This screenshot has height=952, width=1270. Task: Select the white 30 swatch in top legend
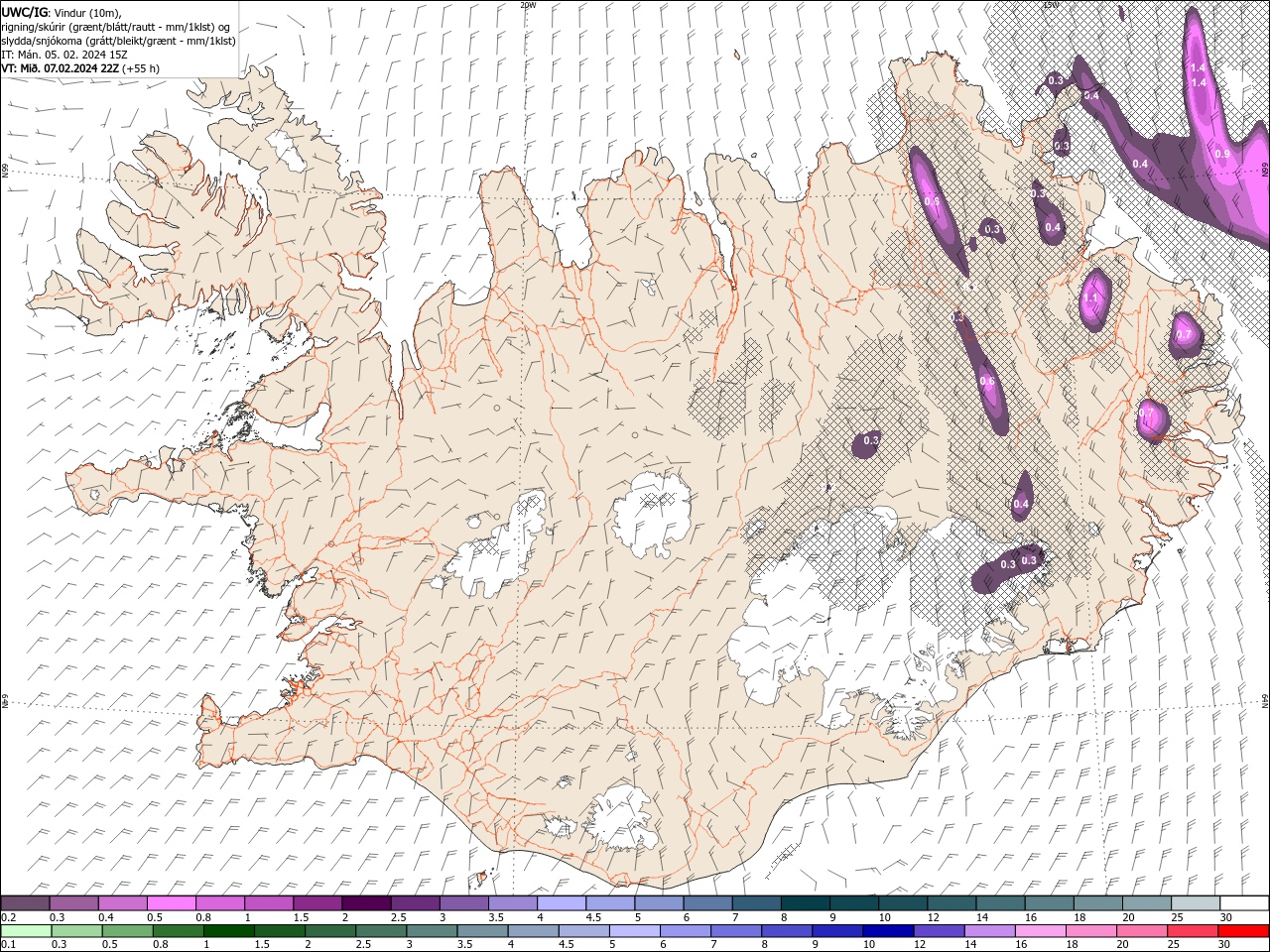pyautogui.click(x=1244, y=903)
